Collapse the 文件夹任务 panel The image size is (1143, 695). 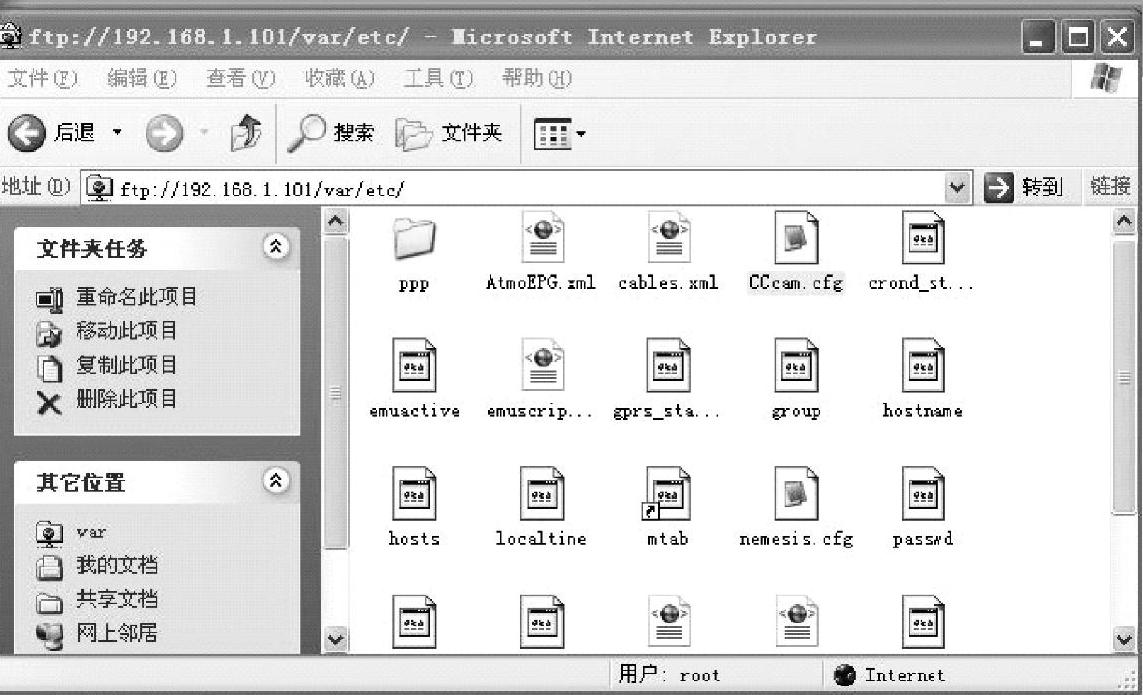coord(276,246)
